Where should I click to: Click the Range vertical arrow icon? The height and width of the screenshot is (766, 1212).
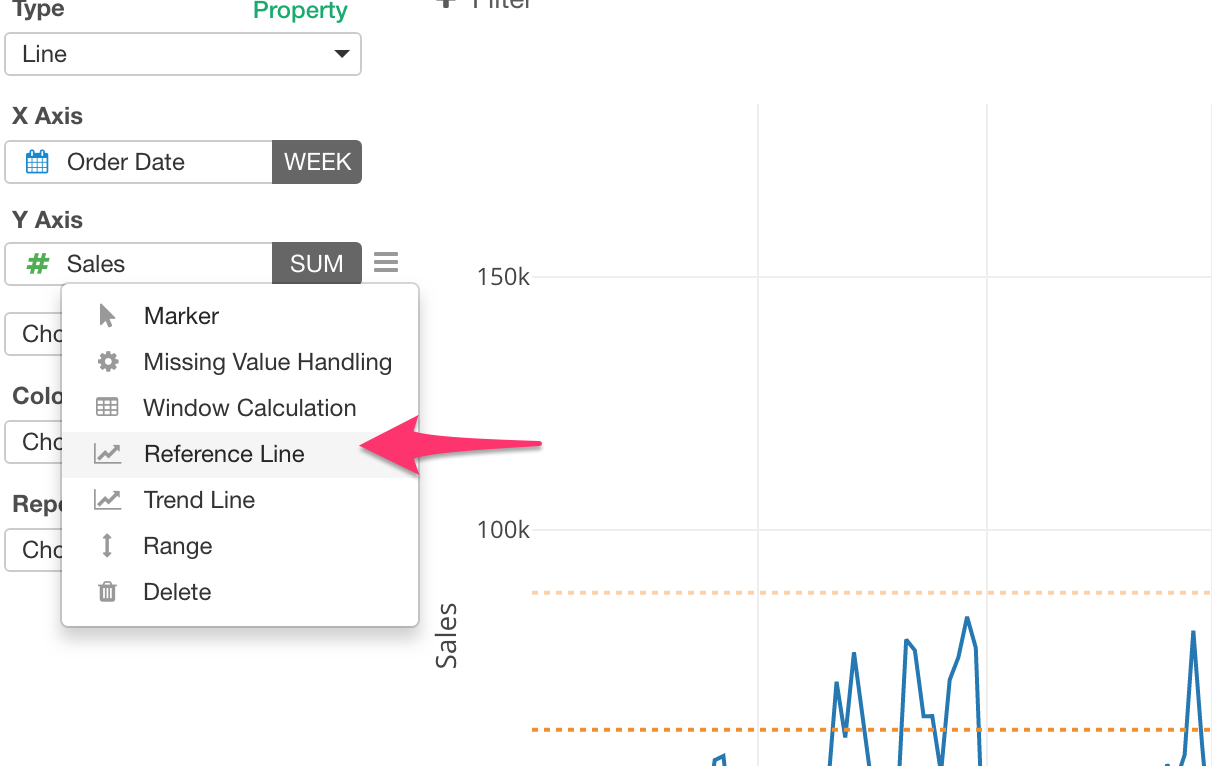(x=107, y=546)
